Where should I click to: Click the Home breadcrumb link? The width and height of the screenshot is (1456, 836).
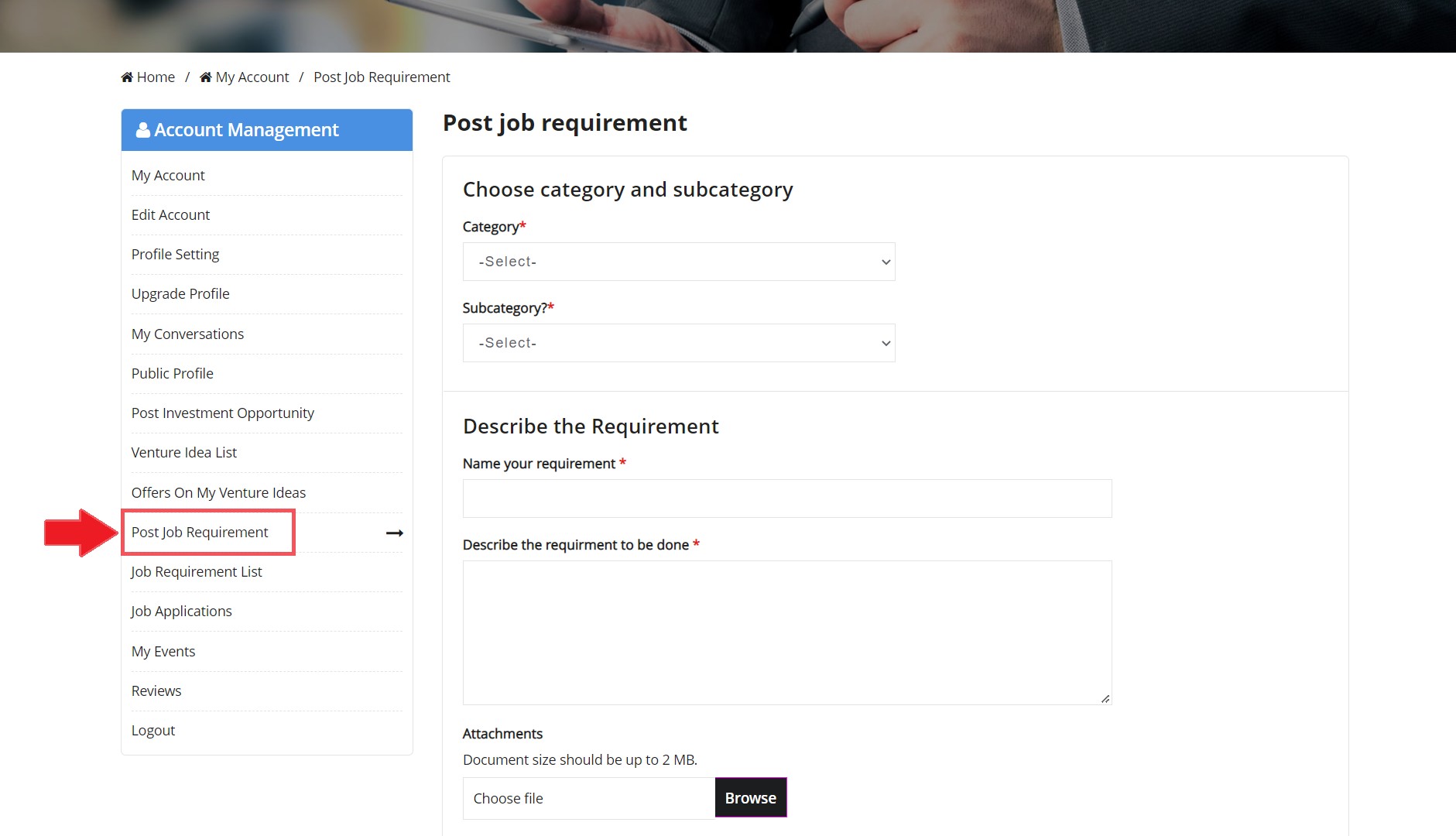click(156, 77)
